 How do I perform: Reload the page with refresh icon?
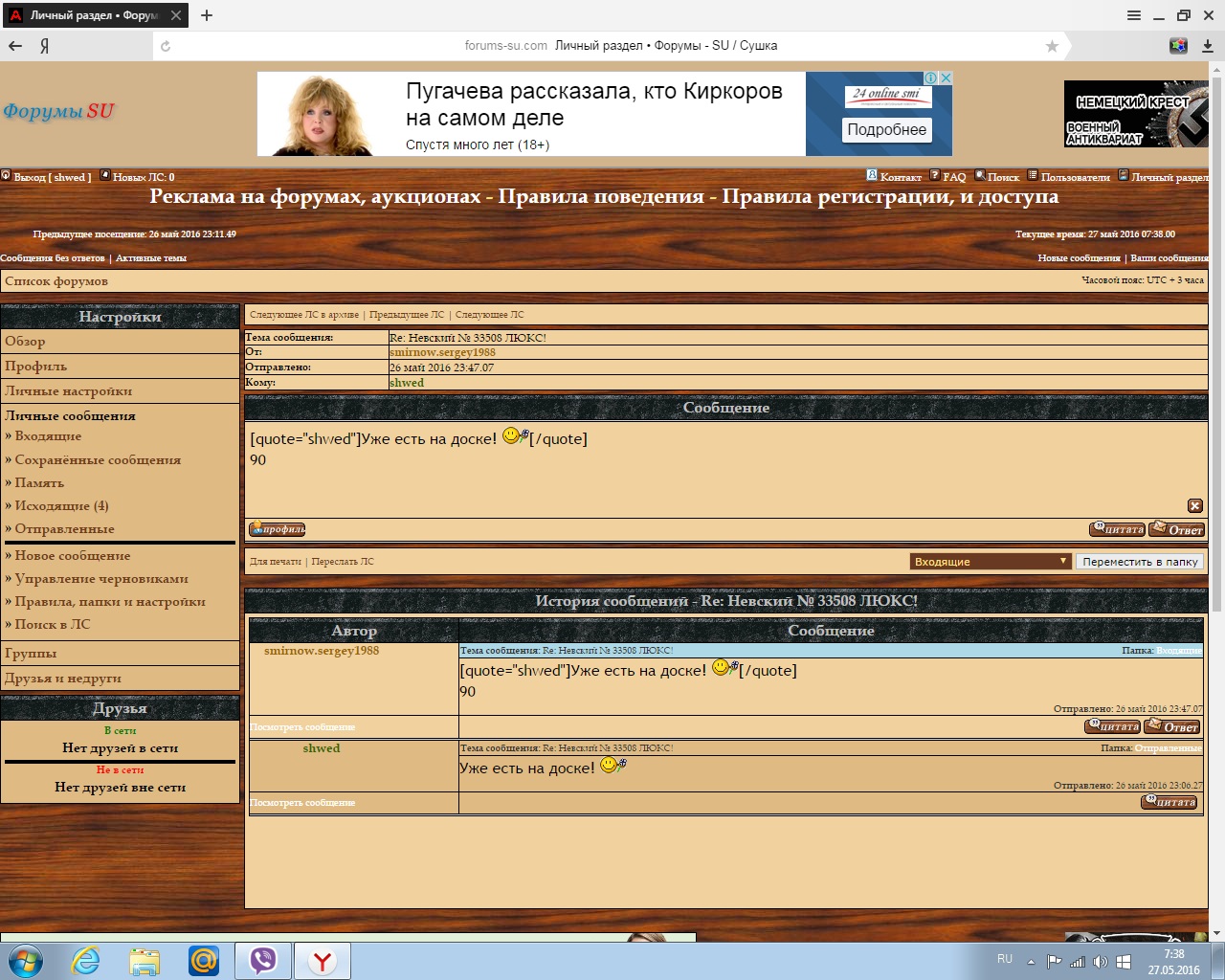[x=166, y=46]
